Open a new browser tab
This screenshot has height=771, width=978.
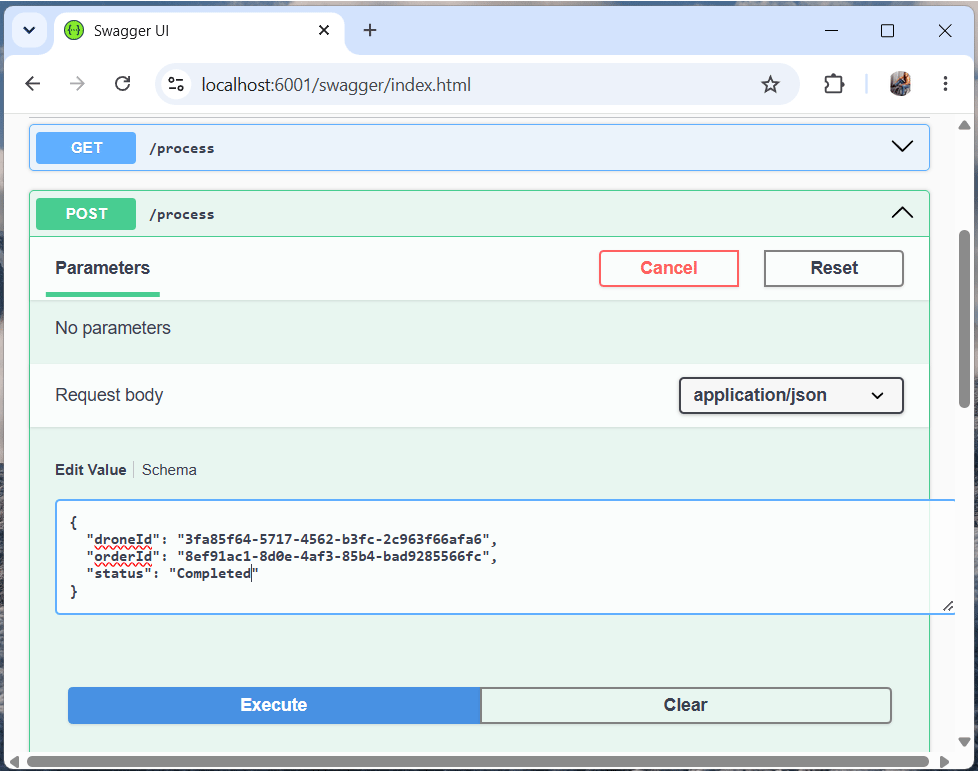point(370,30)
